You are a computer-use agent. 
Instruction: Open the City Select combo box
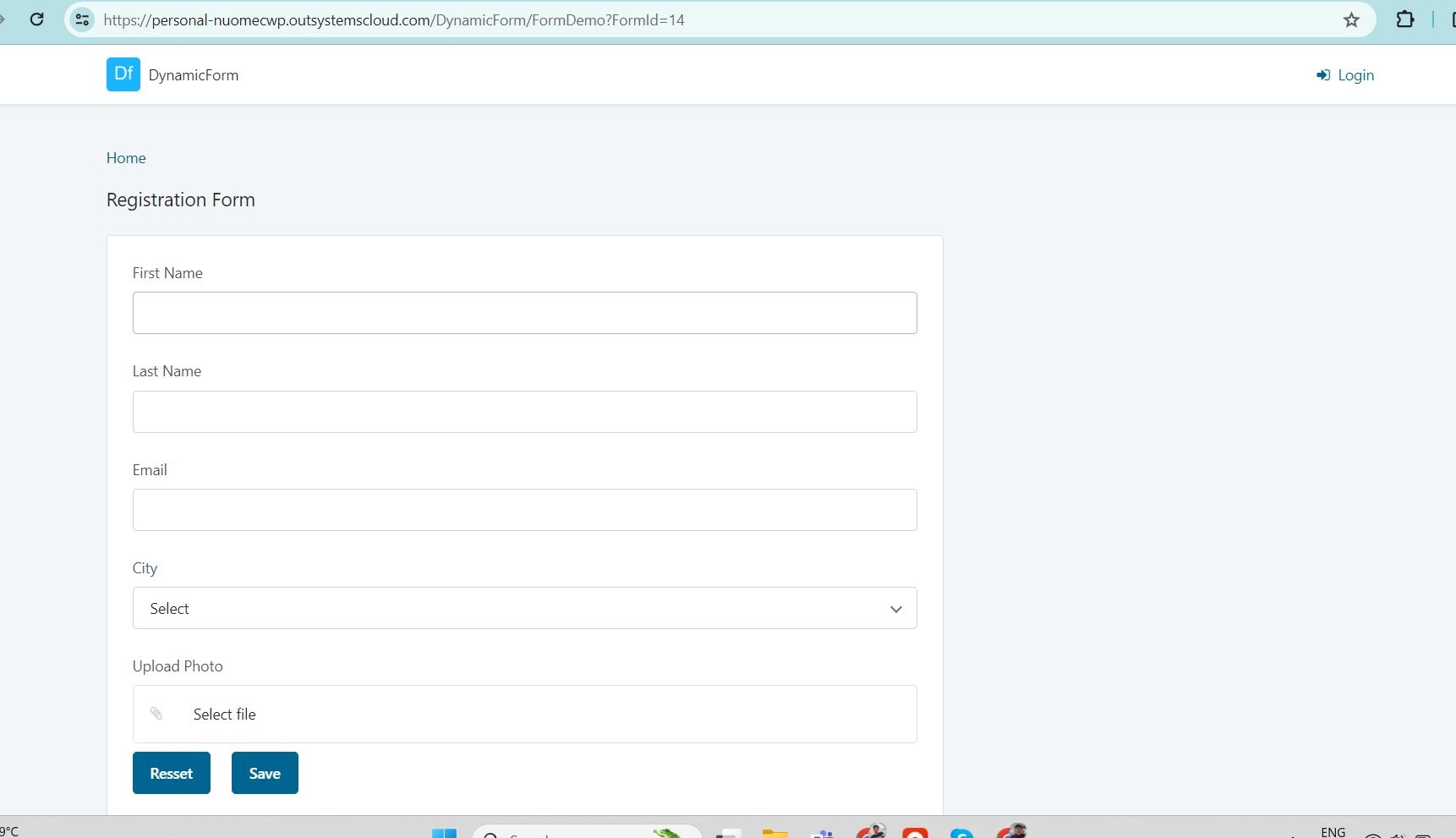pos(524,608)
